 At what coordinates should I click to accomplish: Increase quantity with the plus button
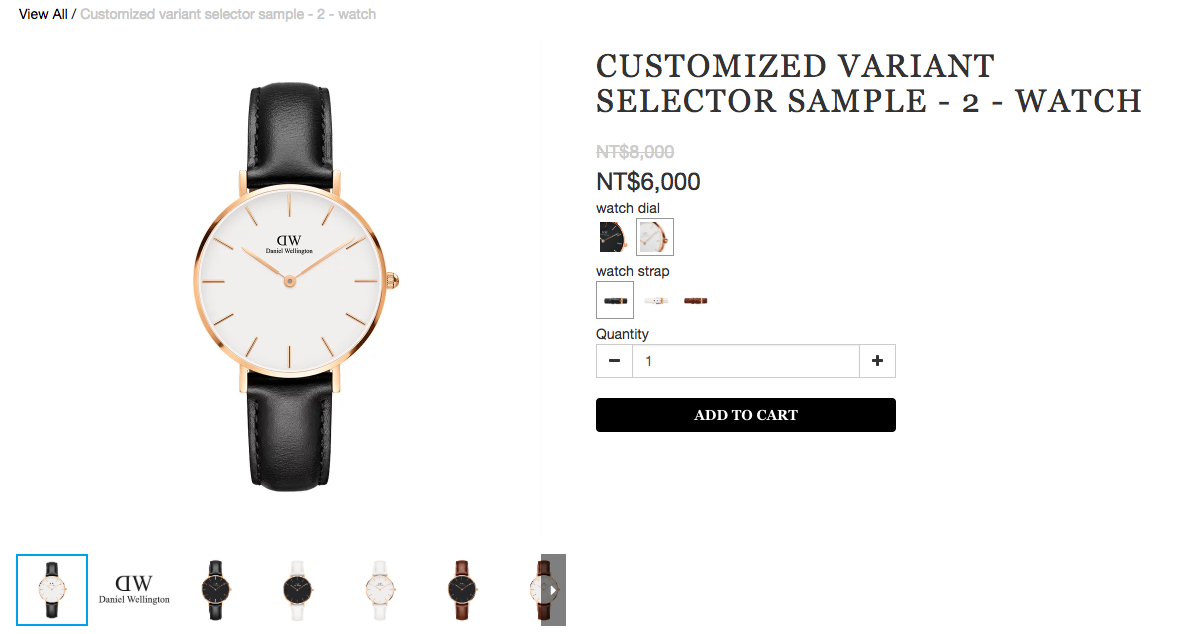point(877,361)
